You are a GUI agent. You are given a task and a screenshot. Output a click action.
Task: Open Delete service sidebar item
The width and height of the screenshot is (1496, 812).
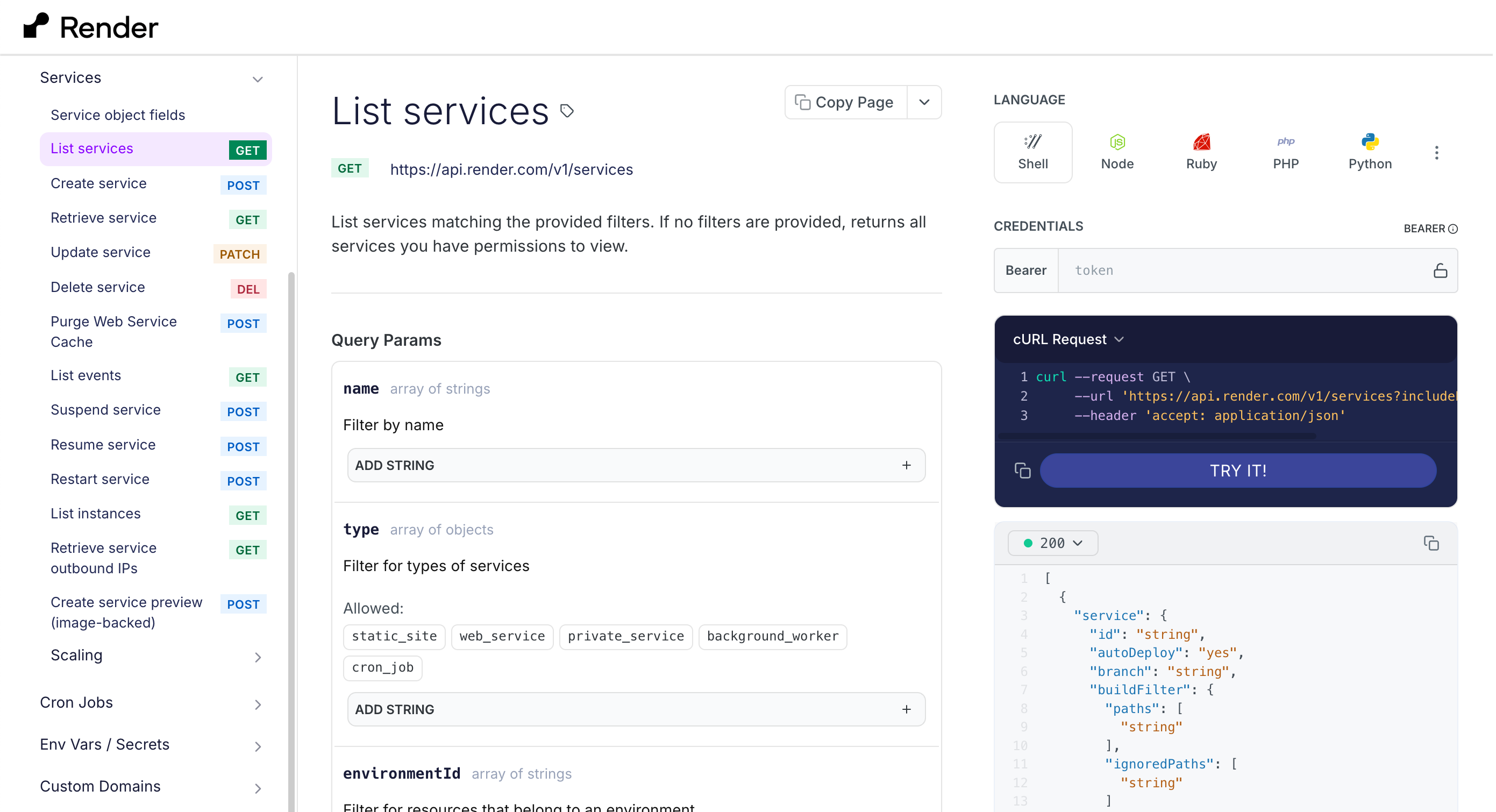(155, 288)
